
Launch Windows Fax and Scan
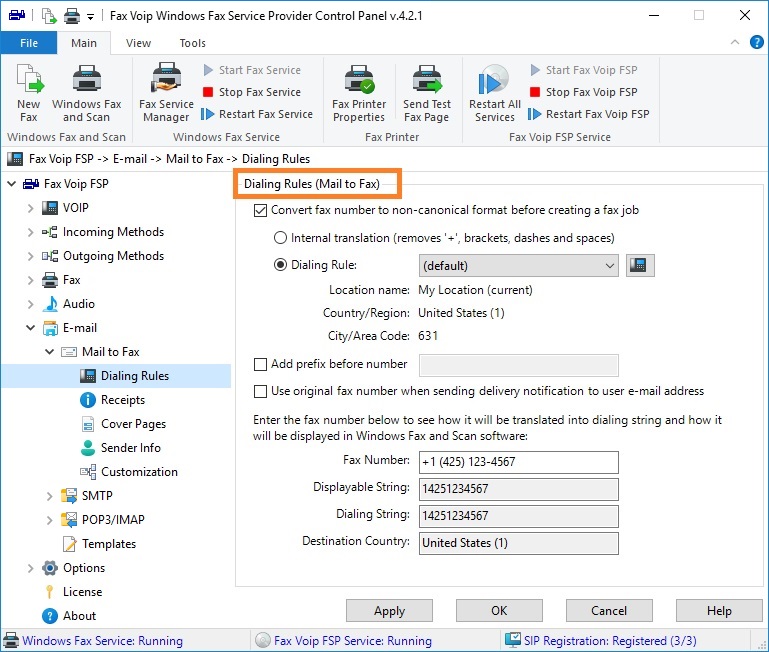(86, 93)
